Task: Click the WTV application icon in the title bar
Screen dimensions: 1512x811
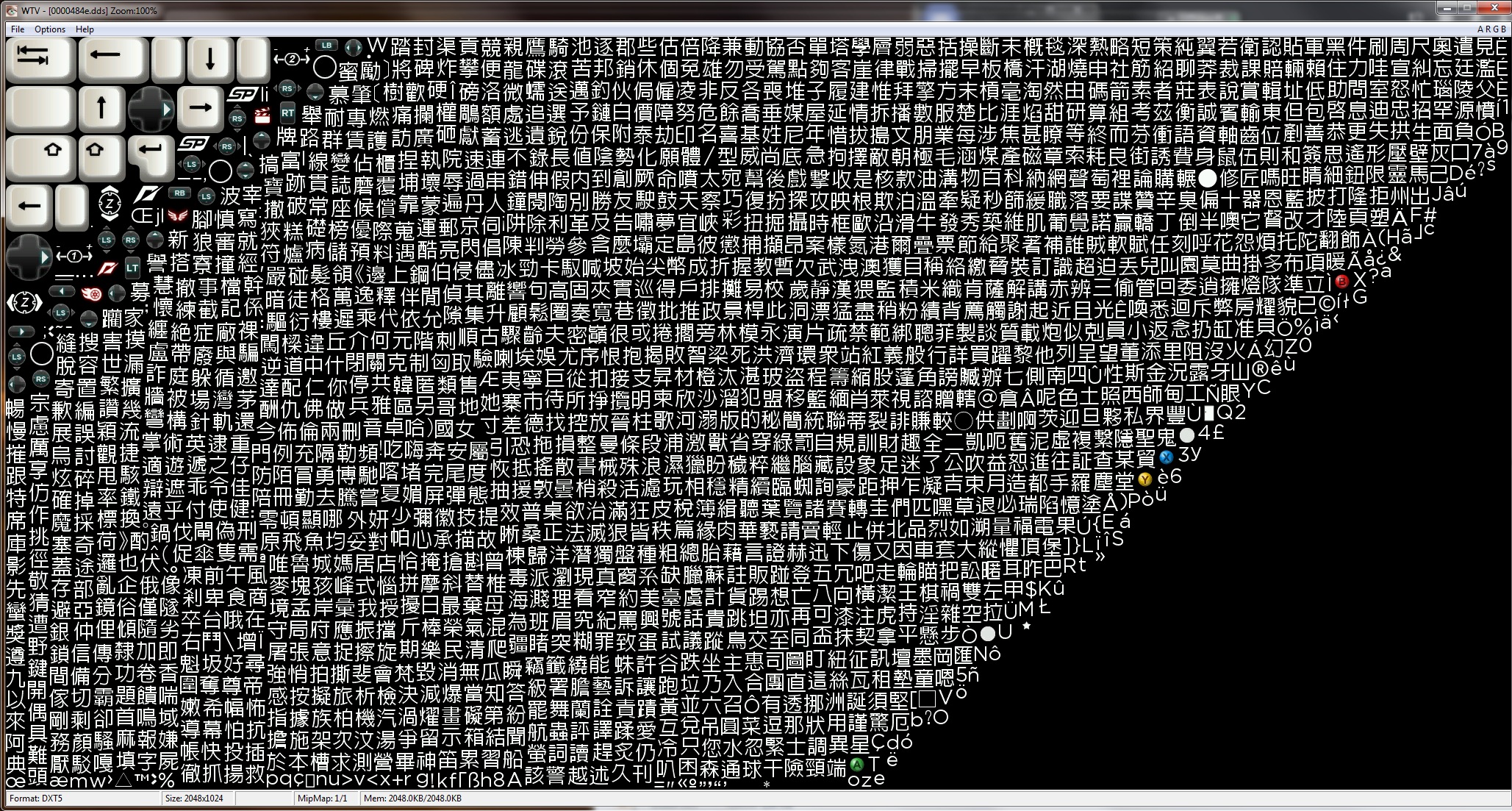Action: click(x=10, y=10)
